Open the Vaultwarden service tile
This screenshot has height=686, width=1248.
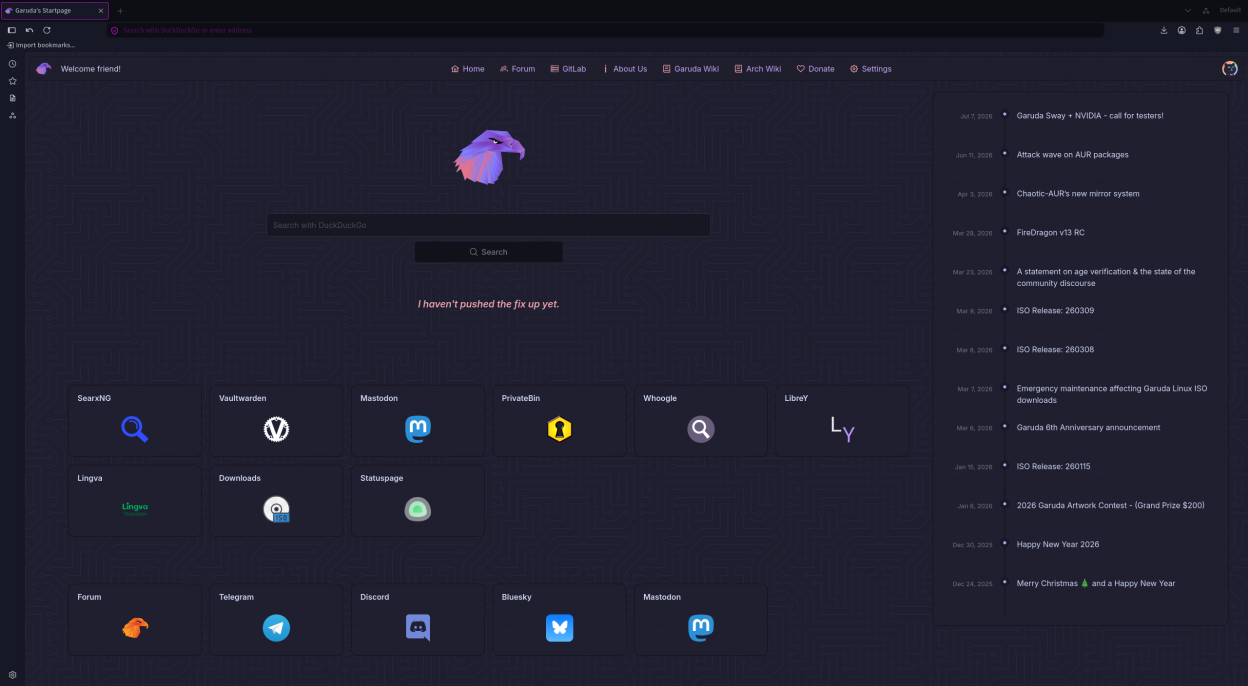(x=276, y=421)
